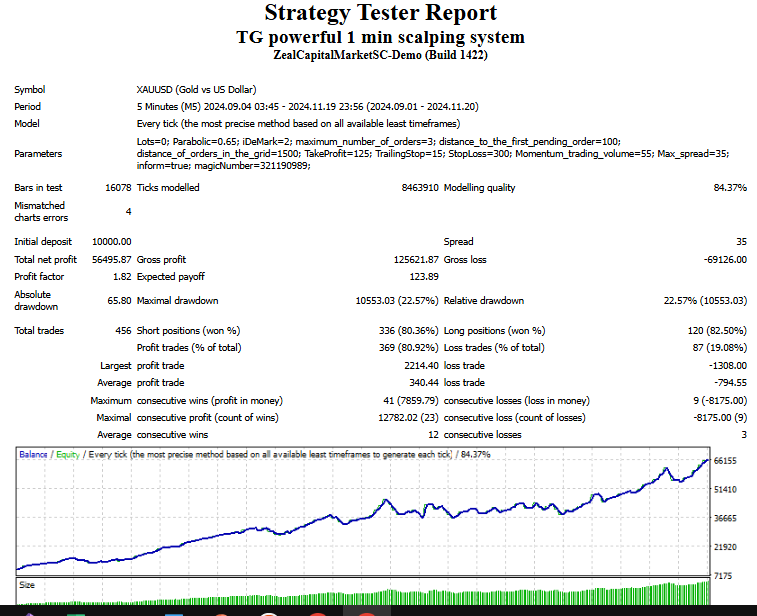Click Bars in test value 16078

pos(118,188)
